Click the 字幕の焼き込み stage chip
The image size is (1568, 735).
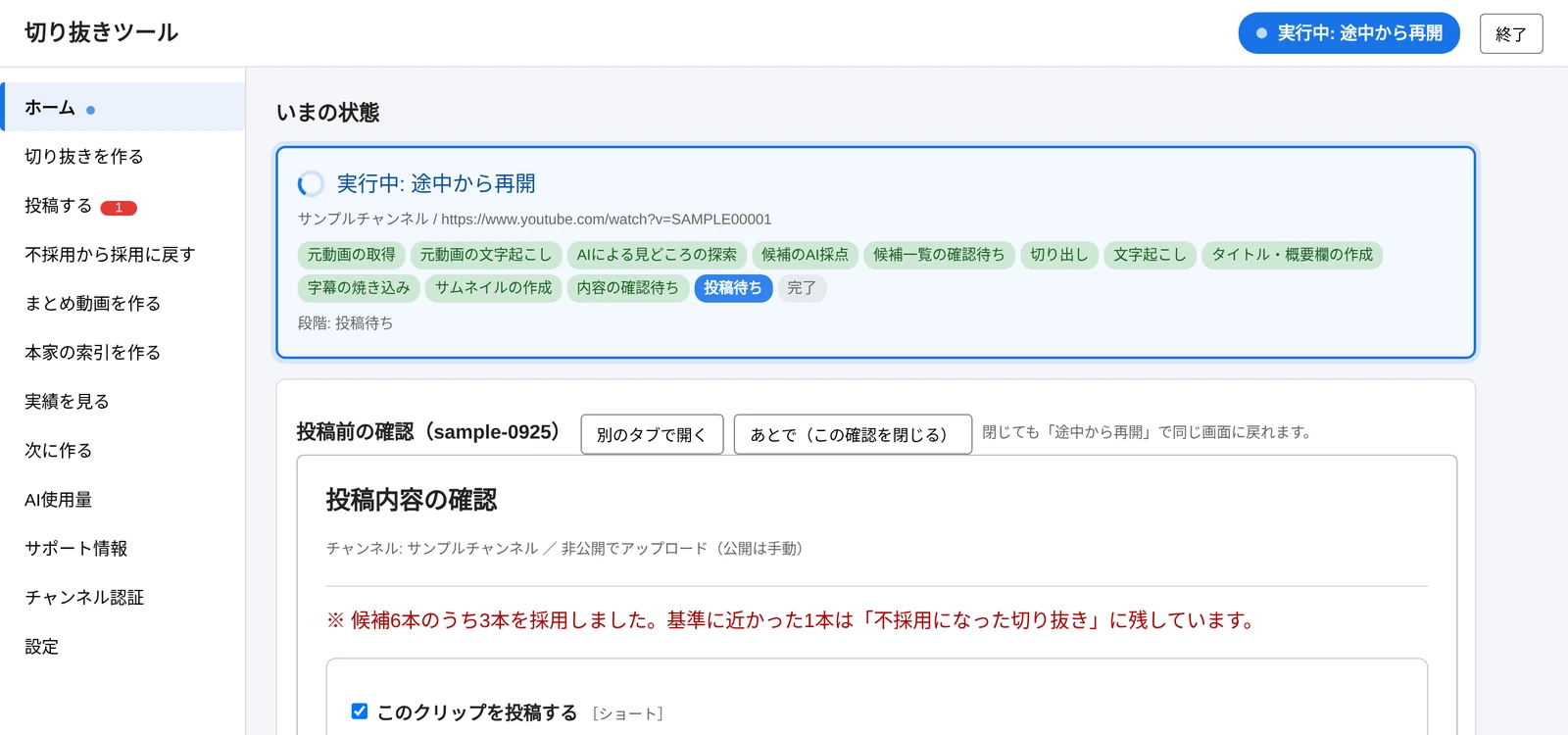coord(359,288)
